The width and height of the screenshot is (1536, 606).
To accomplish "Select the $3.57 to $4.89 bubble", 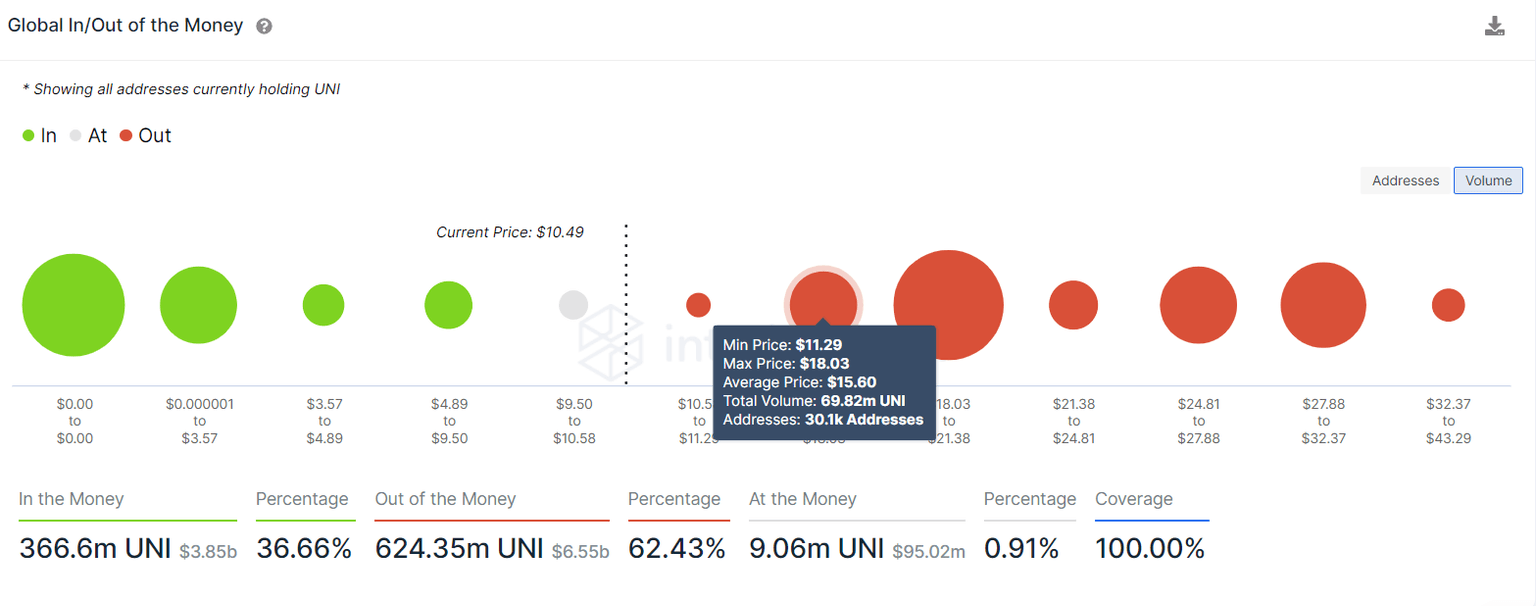I will pos(323,305).
